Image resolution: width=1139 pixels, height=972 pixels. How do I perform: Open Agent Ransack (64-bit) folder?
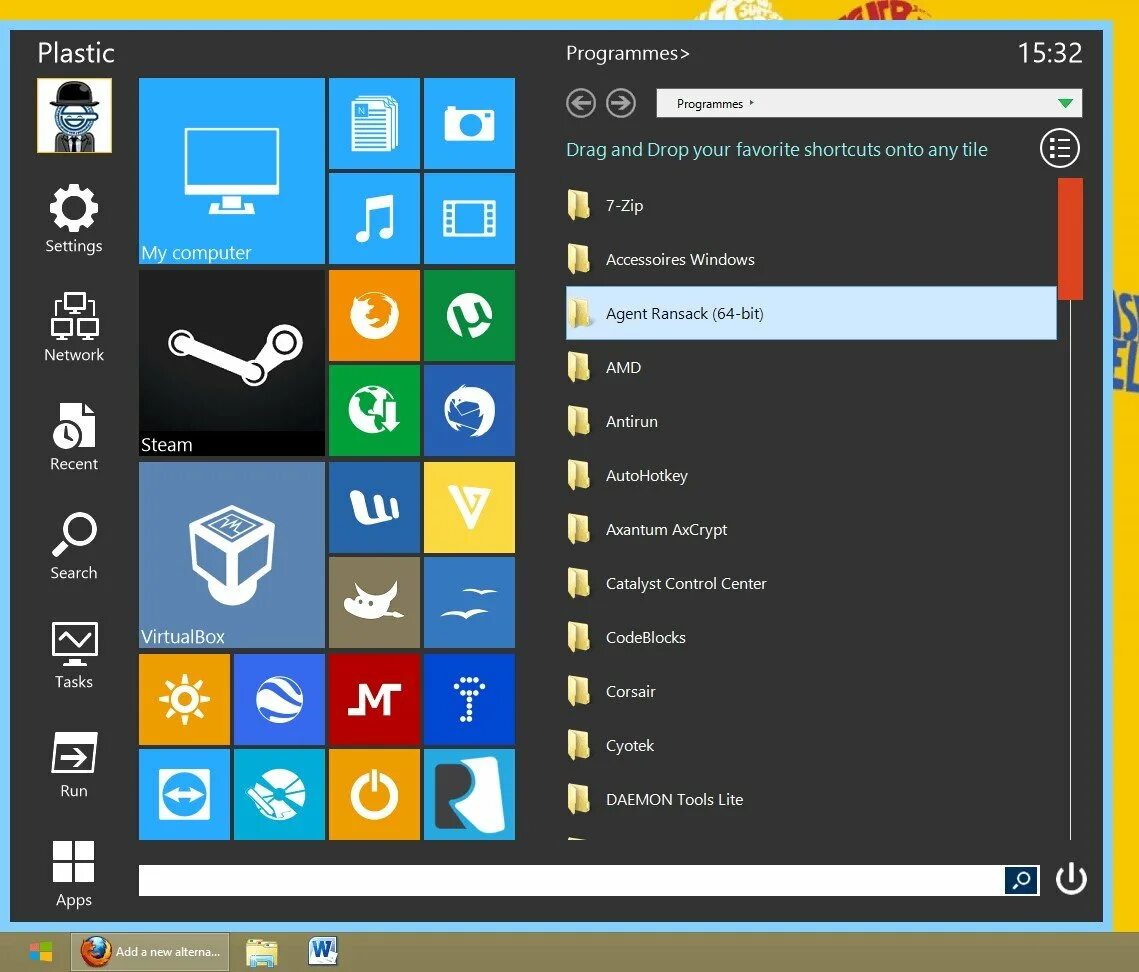pos(811,313)
